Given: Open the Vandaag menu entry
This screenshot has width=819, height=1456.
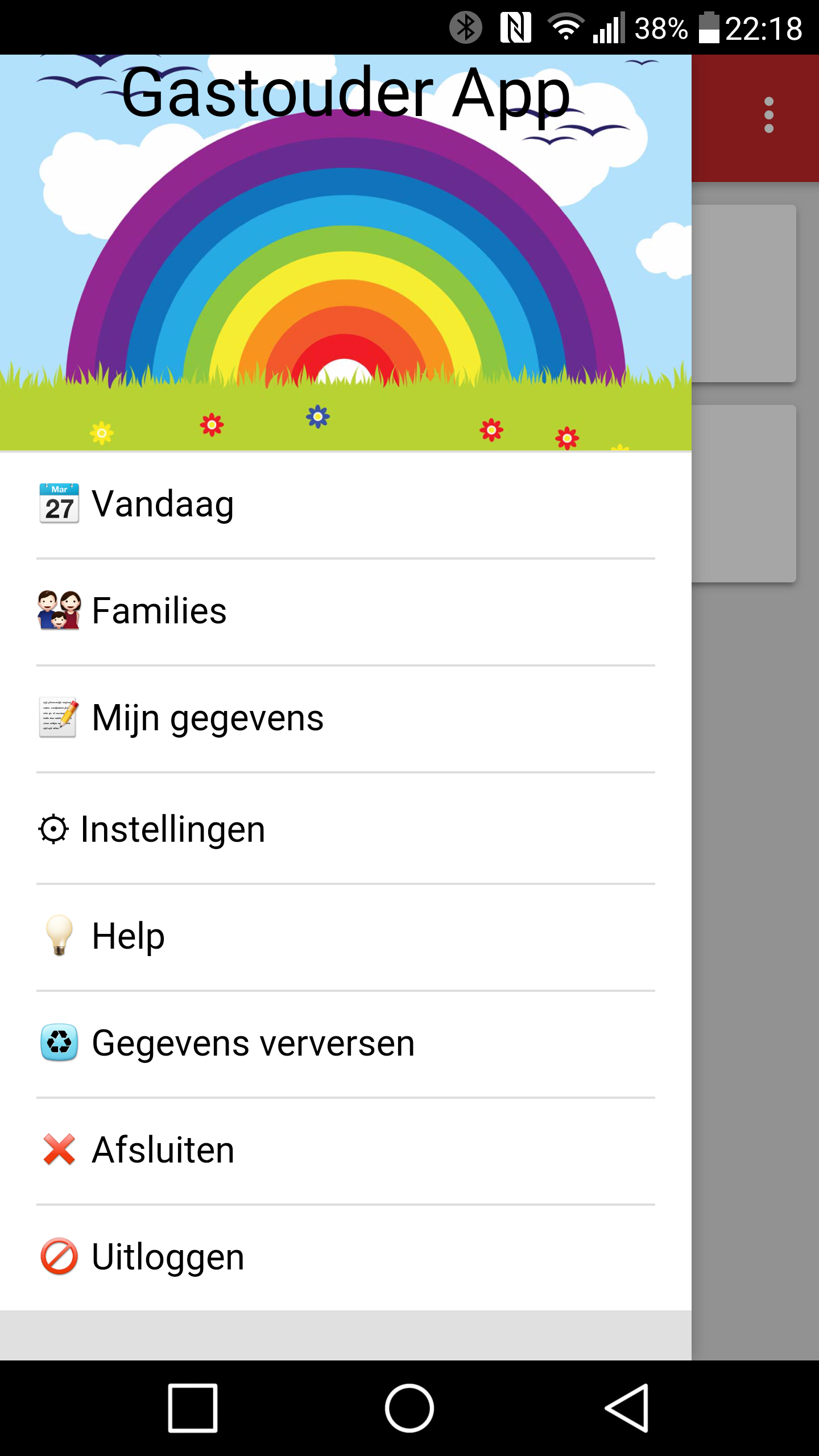Looking at the screenshot, I should tap(163, 504).
